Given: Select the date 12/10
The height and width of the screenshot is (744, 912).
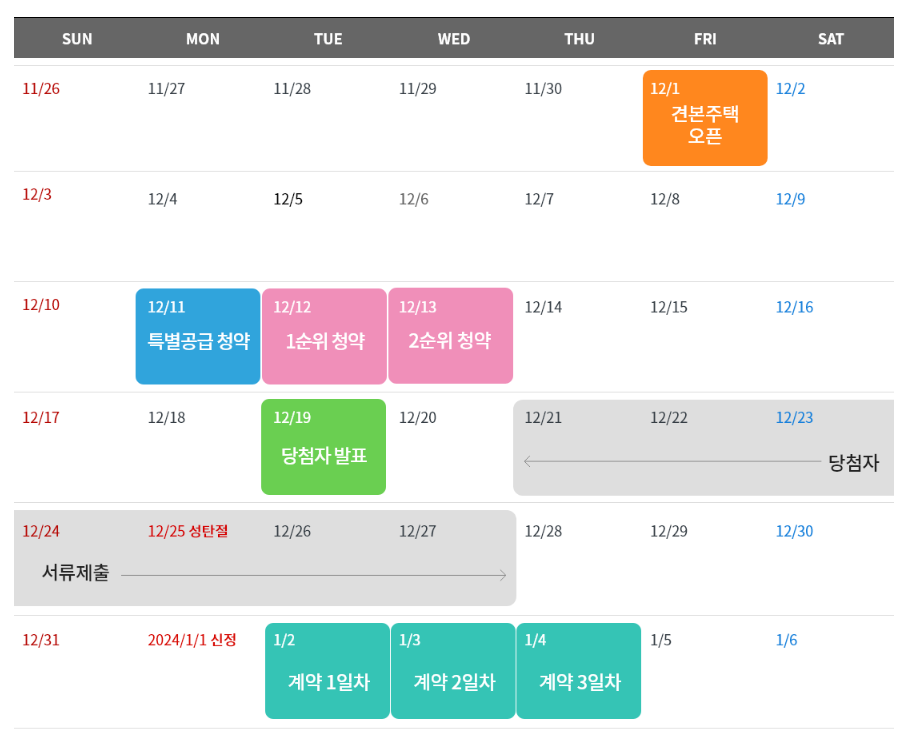Looking at the screenshot, I should [x=41, y=305].
